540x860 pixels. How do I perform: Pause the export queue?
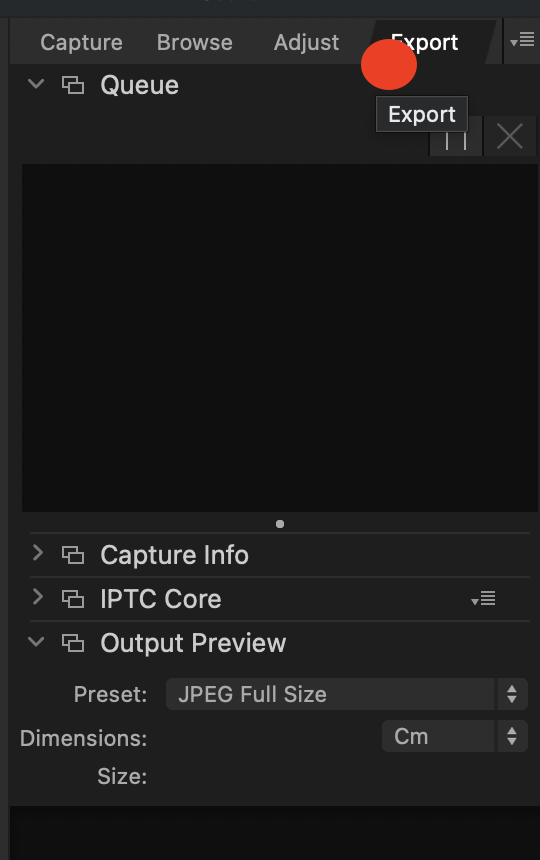[x=456, y=136]
